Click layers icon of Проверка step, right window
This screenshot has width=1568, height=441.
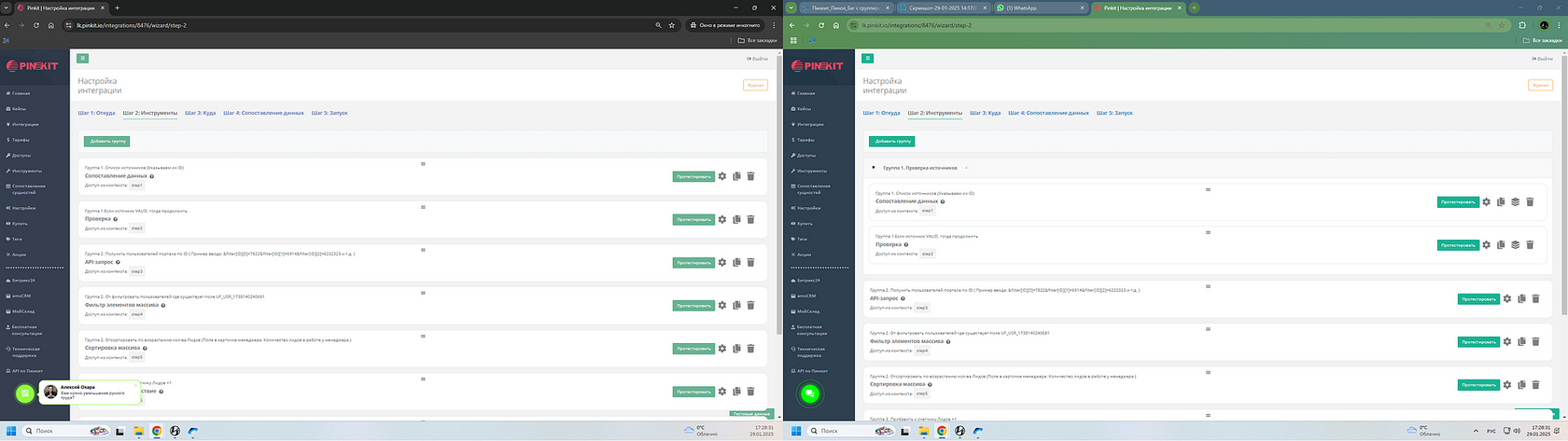click(x=1516, y=244)
